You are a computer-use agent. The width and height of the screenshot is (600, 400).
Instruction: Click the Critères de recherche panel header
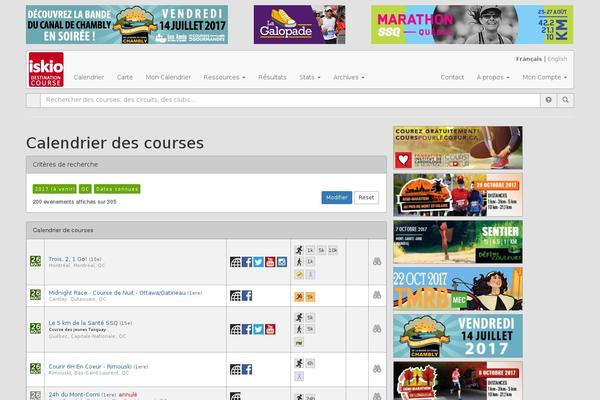click(x=206, y=165)
